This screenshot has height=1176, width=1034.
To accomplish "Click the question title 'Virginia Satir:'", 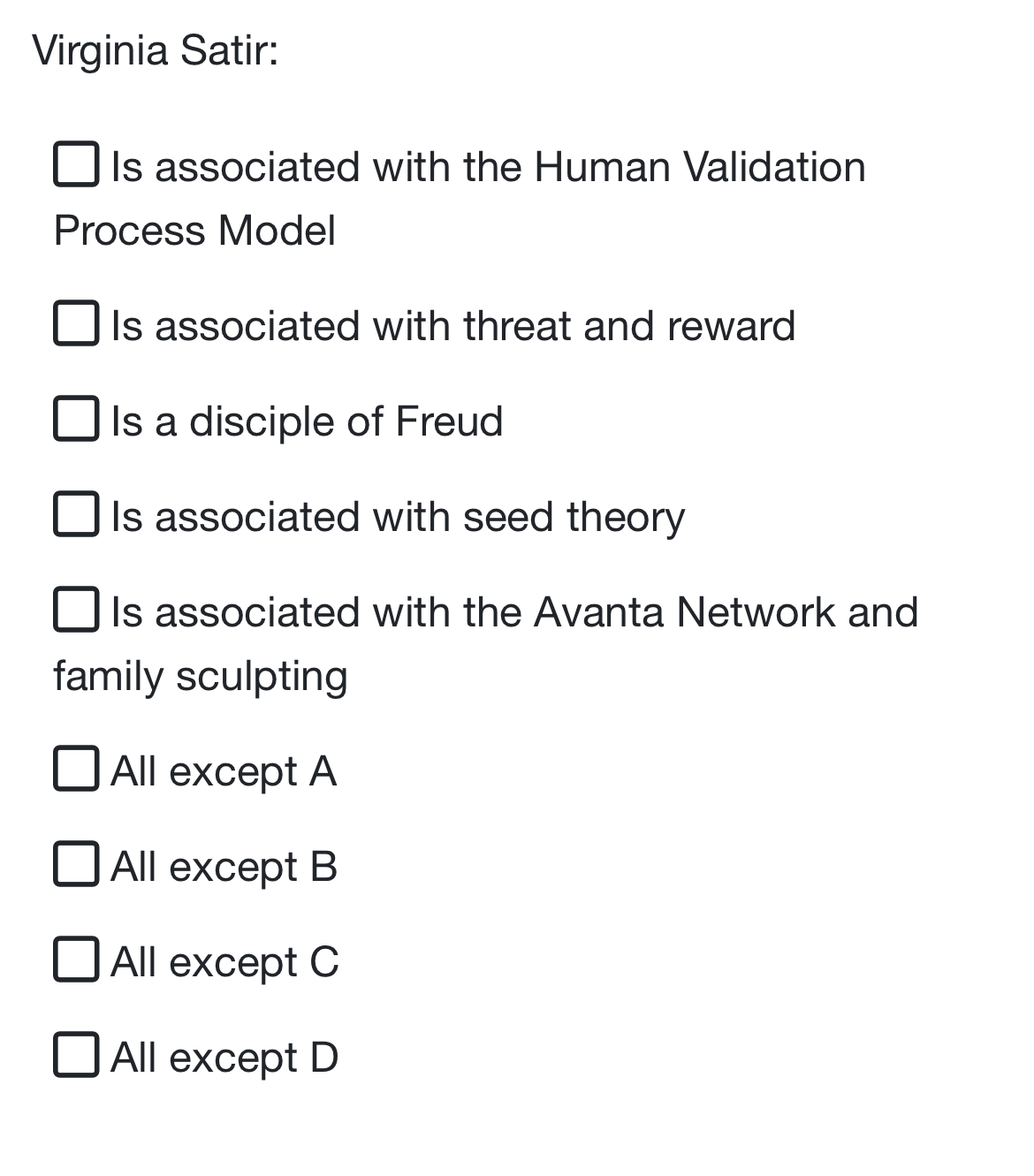I will pos(155,50).
